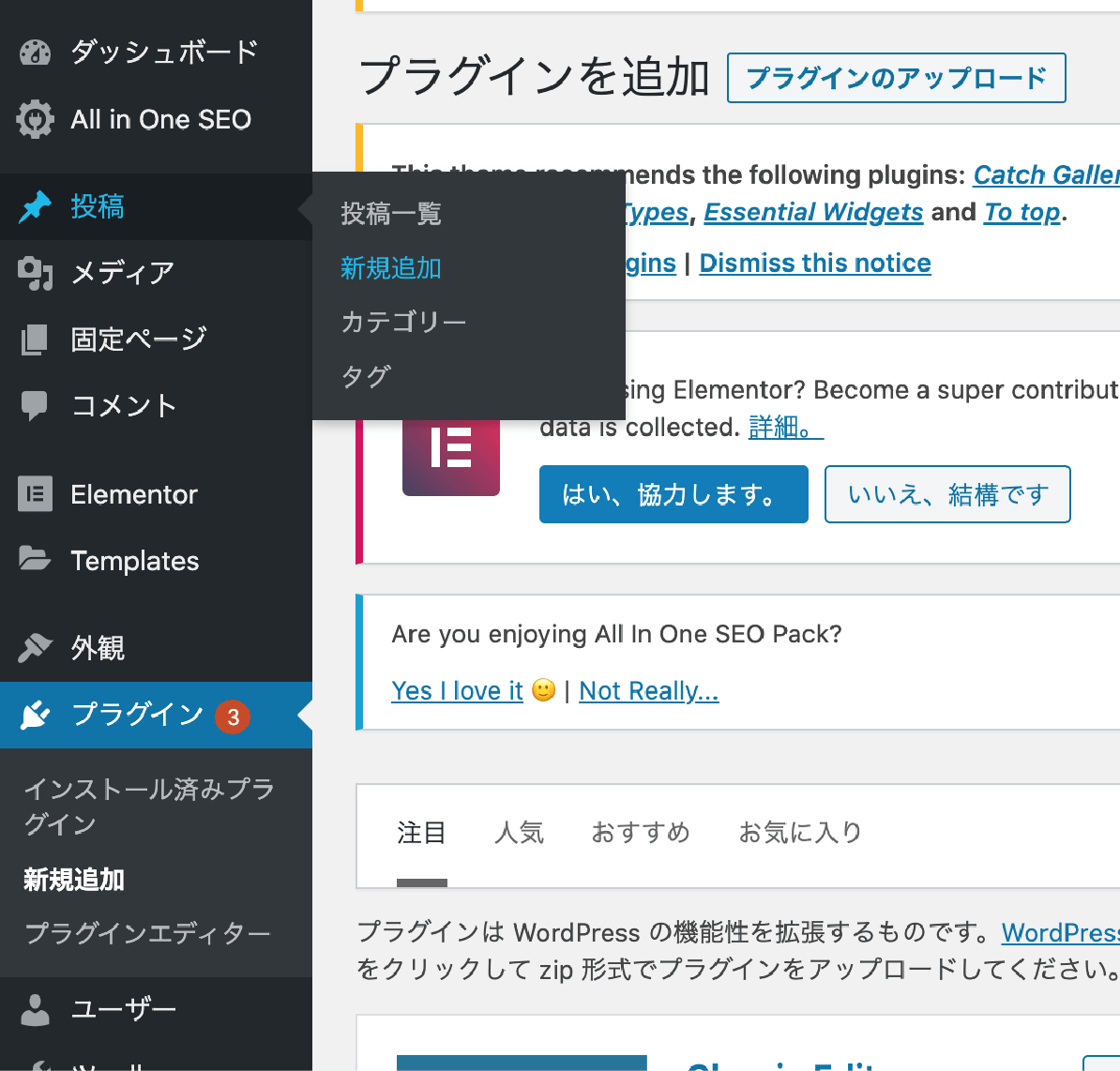Click the プラグインを追加 page heading

pyautogui.click(x=535, y=77)
